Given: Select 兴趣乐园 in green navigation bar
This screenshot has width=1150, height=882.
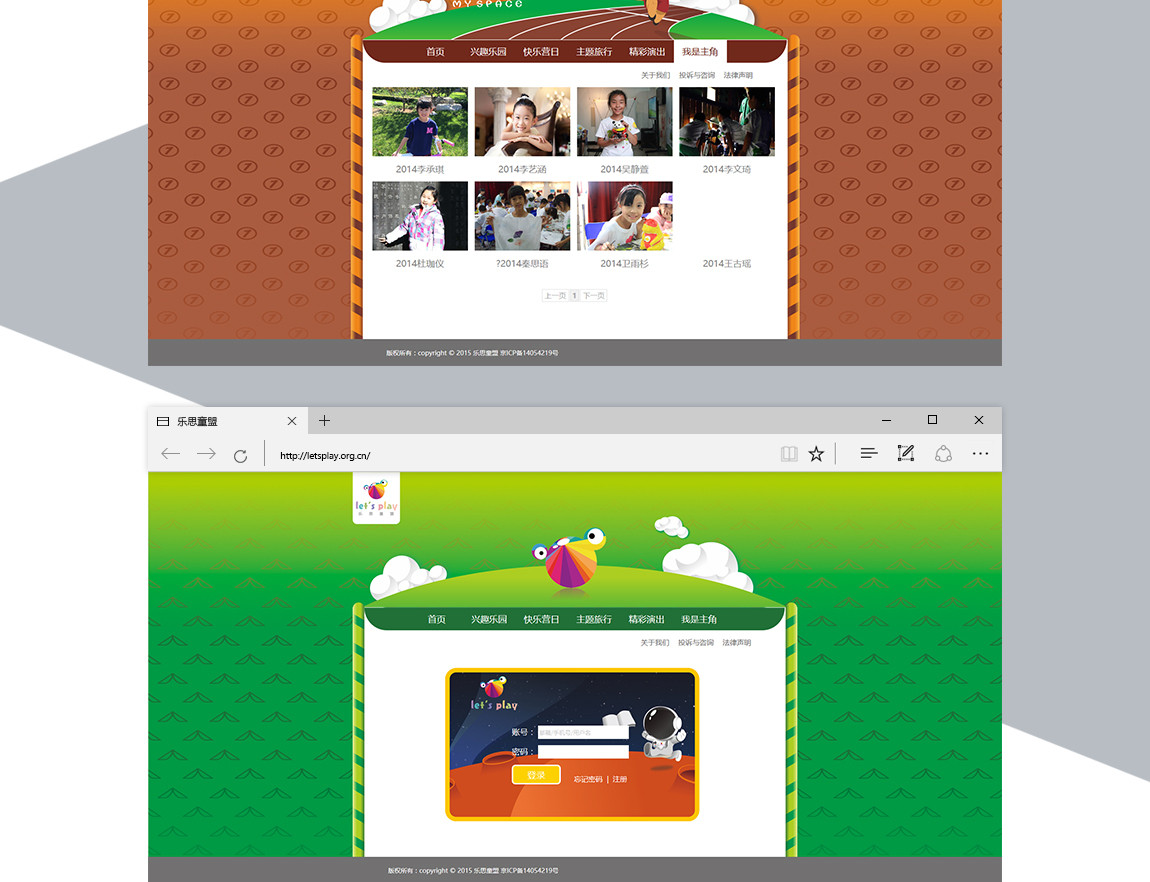Looking at the screenshot, I should (489, 620).
